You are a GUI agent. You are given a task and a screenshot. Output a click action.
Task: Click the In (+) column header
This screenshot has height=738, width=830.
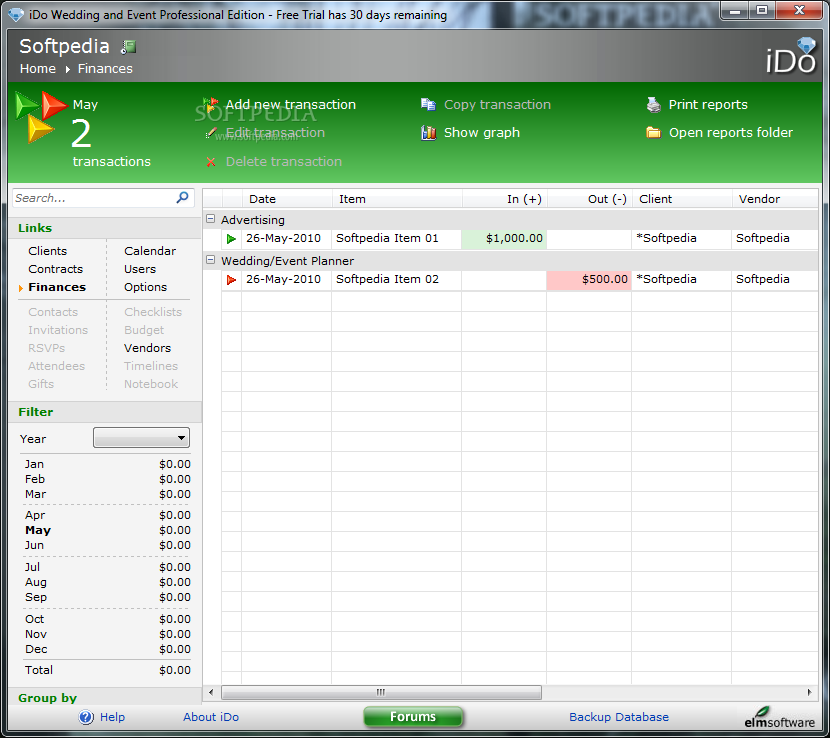click(504, 199)
